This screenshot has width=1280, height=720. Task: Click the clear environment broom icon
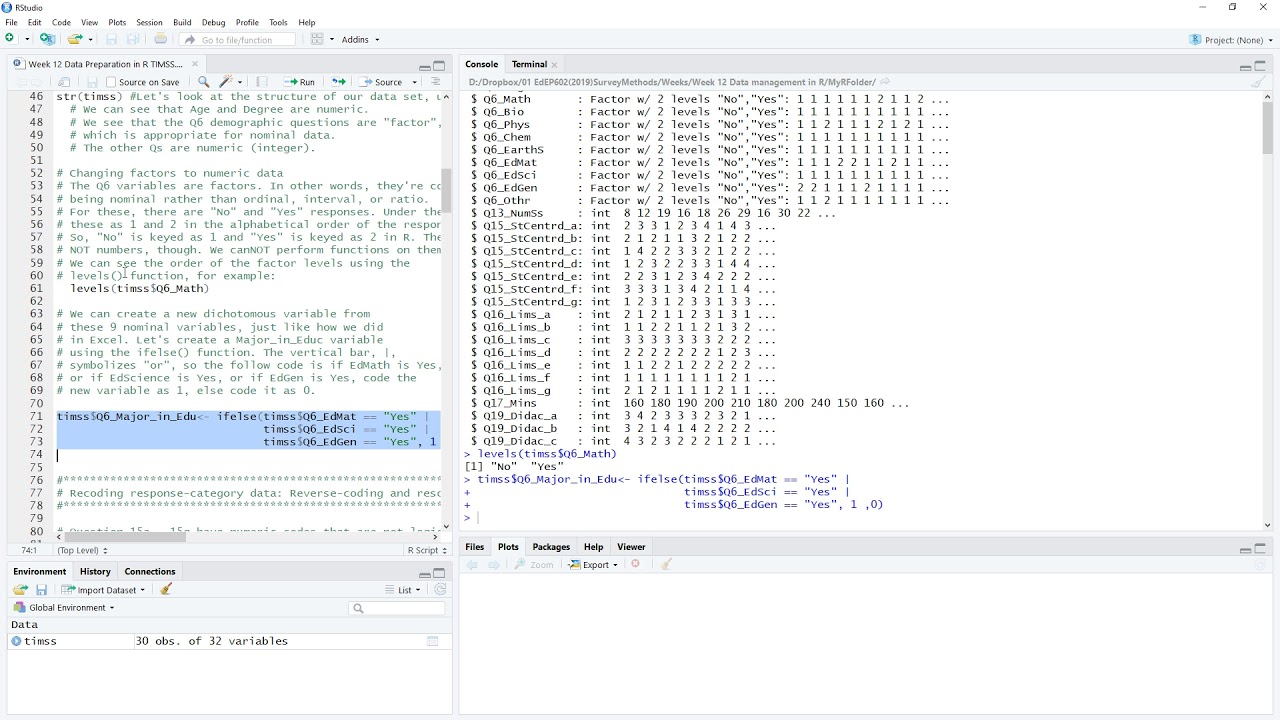pos(166,590)
